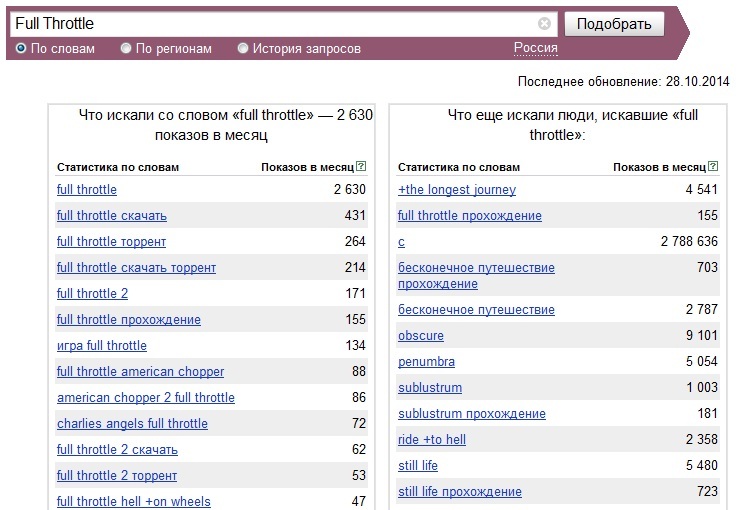Select the 'По словам' radio button
Screen dimensions: 744x510
tap(21, 48)
